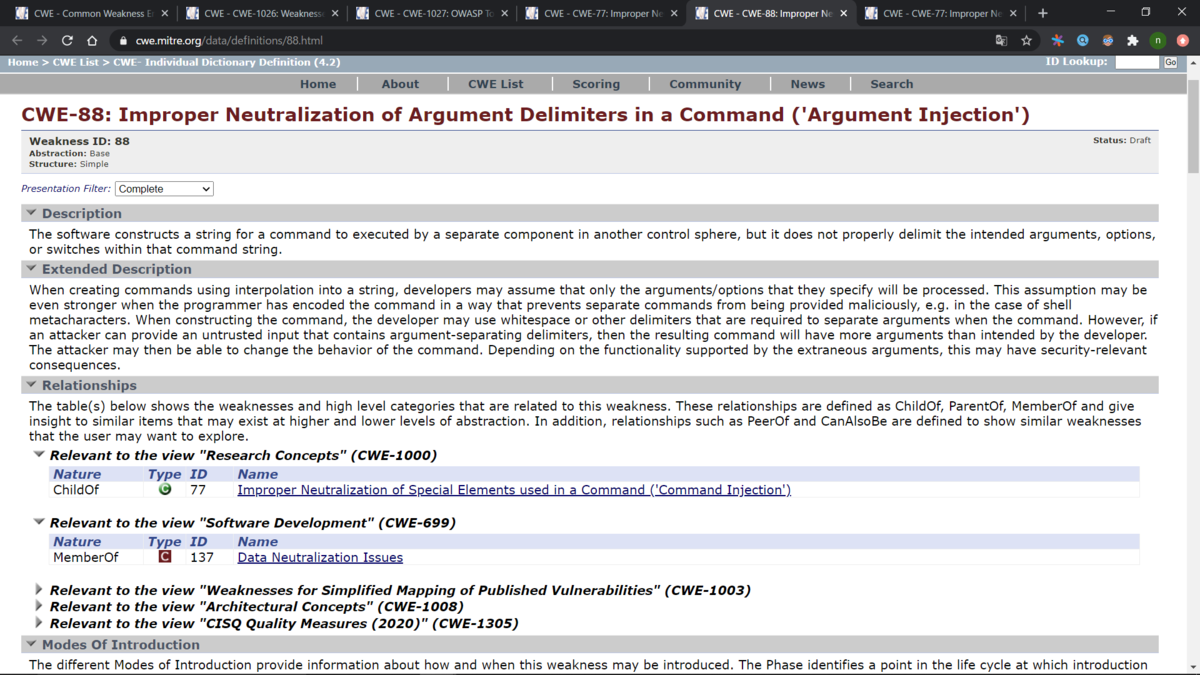Close the 'Common Weakness' first tab
The height and width of the screenshot is (675, 1200).
tap(165, 14)
